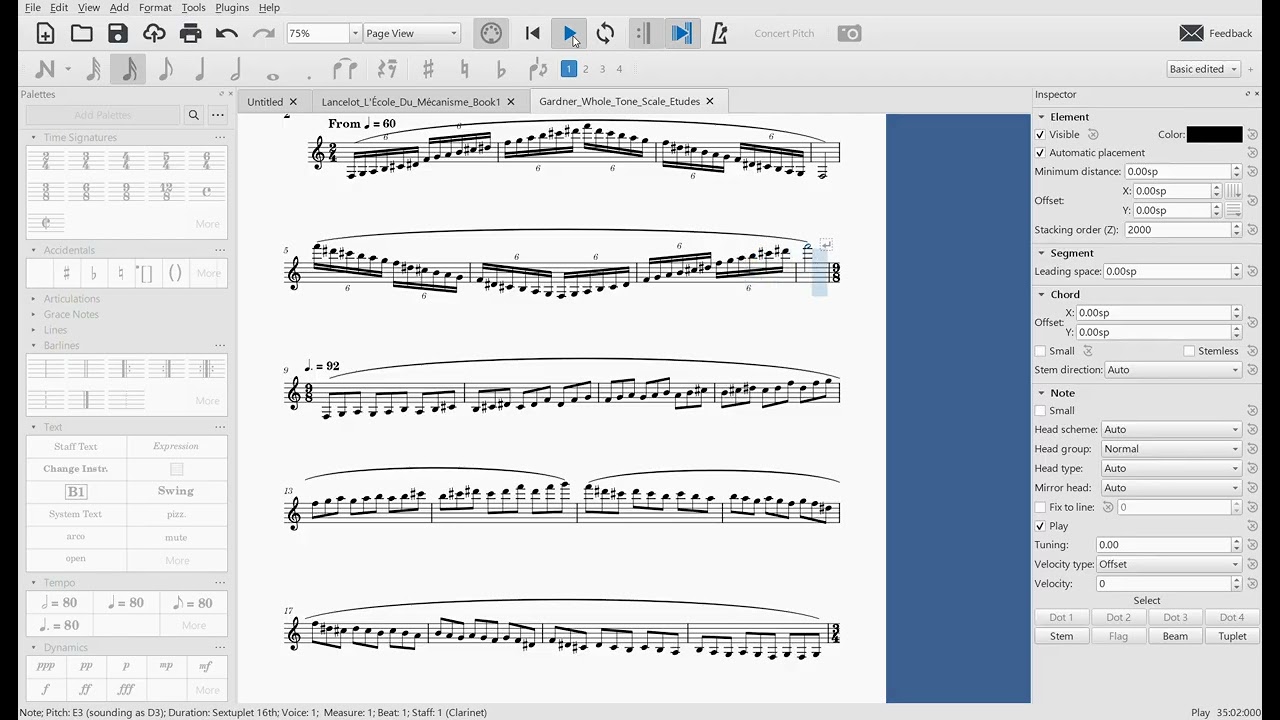Click the Minimum distance field
The width and height of the screenshot is (1280, 720).
point(1178,172)
